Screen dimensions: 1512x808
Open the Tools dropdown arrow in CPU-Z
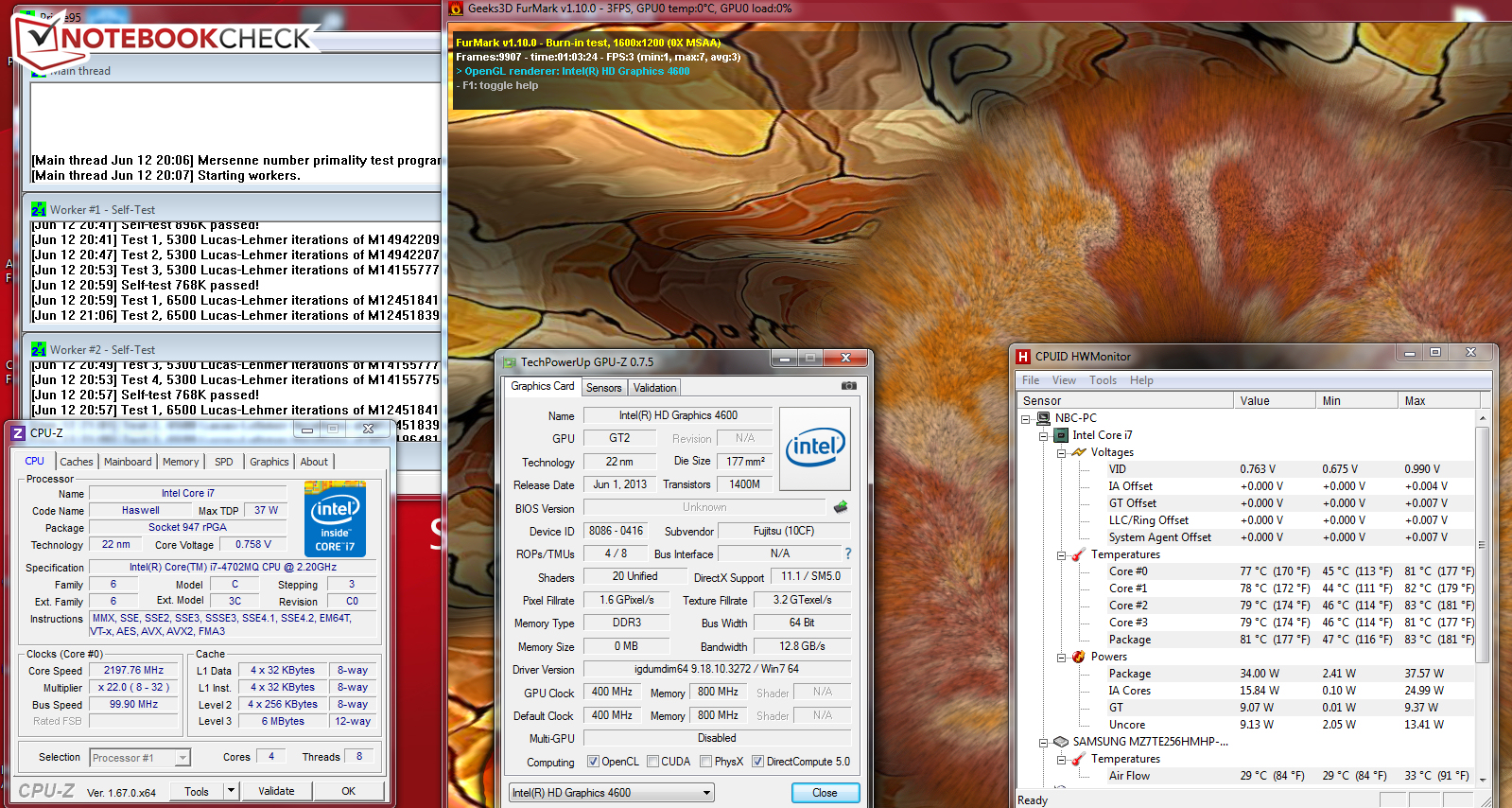(231, 791)
